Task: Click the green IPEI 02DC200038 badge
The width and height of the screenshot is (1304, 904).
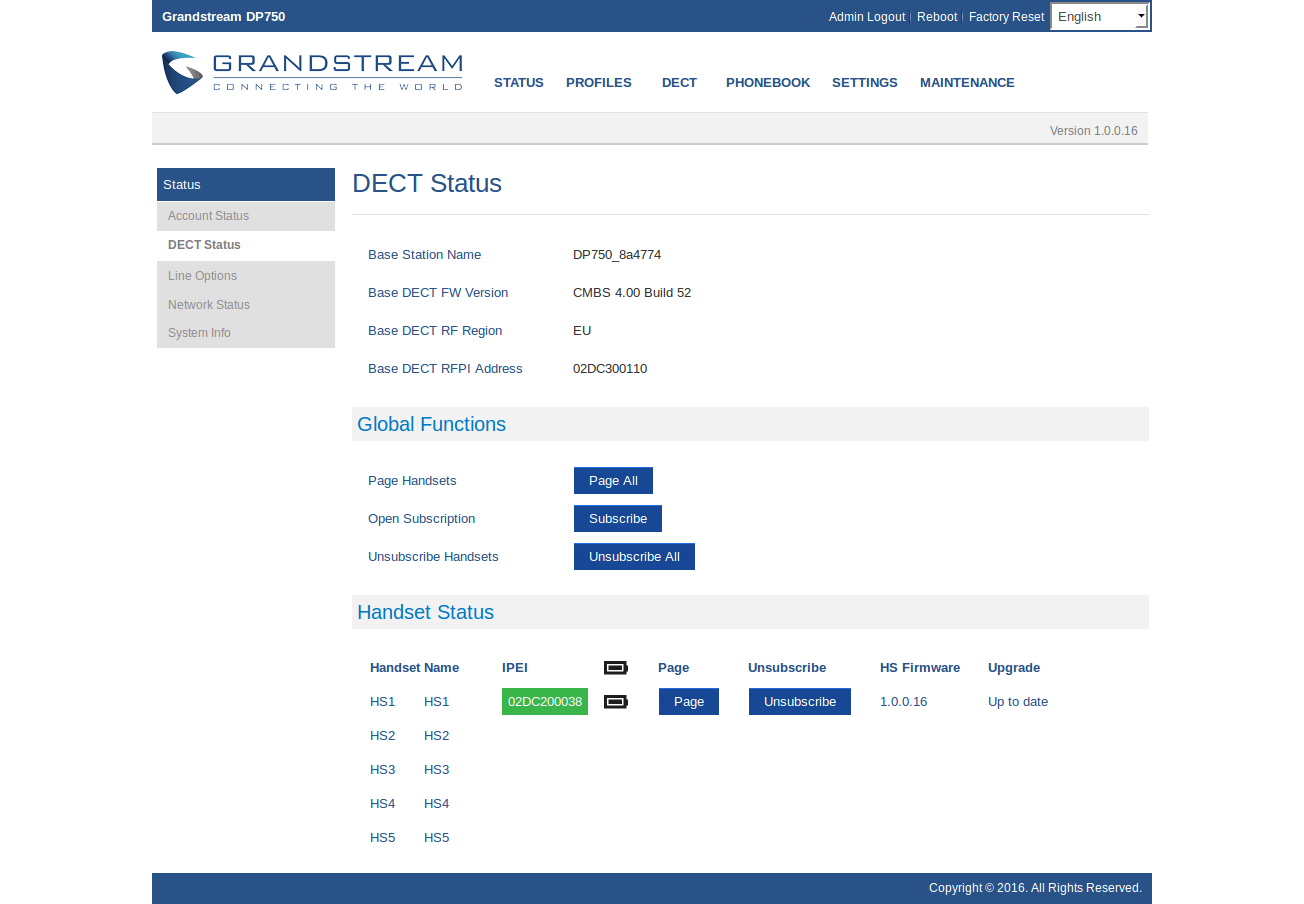Action: tap(544, 702)
